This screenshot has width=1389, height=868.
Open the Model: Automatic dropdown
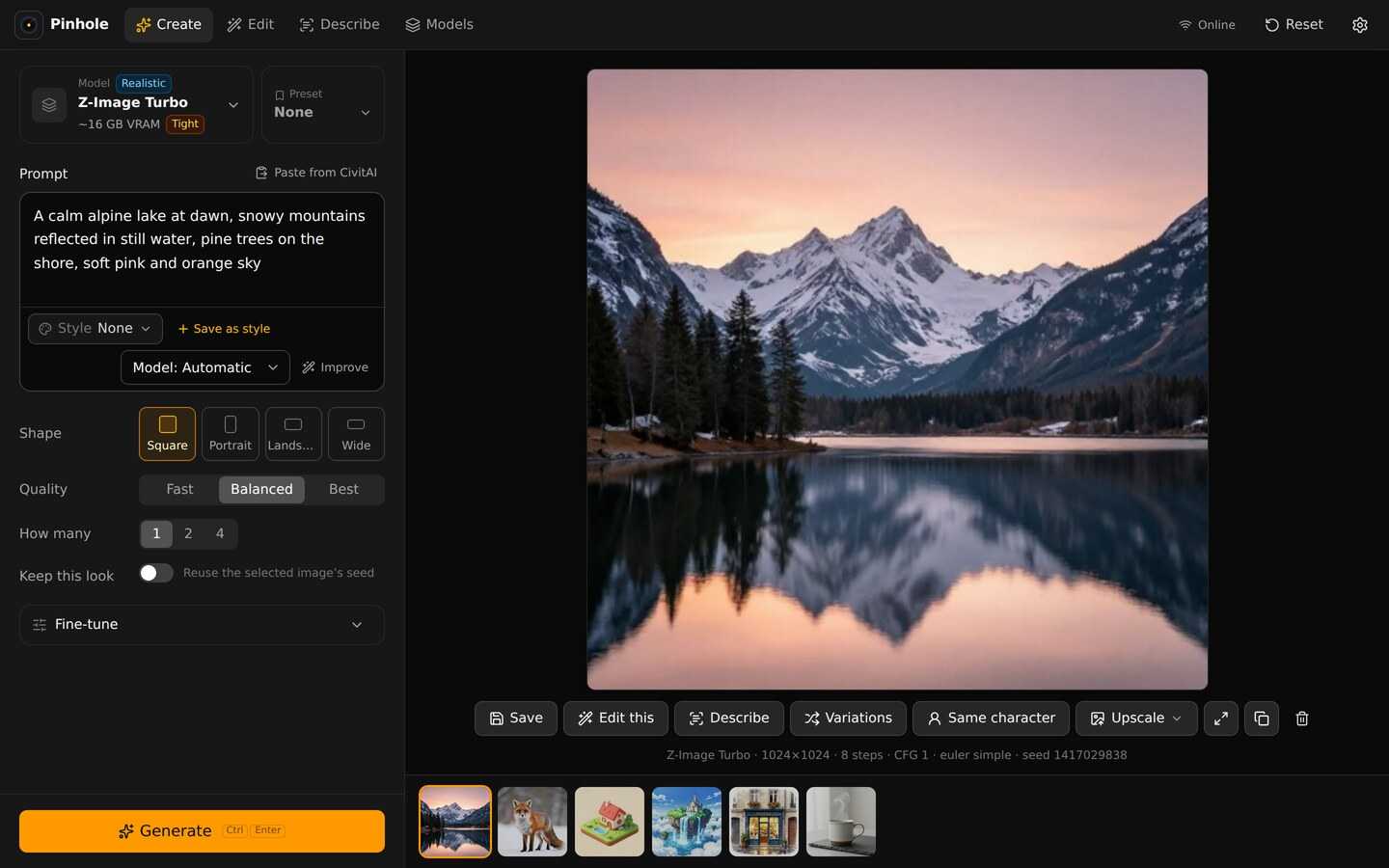[205, 367]
